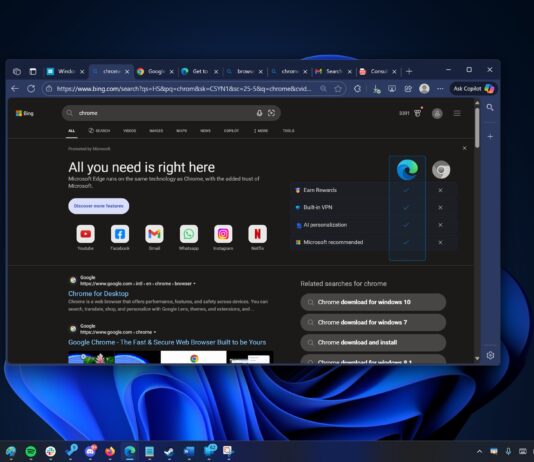Image resolution: width=534 pixels, height=462 pixels.
Task: Open the browser extensions icon
Action: tap(357, 89)
